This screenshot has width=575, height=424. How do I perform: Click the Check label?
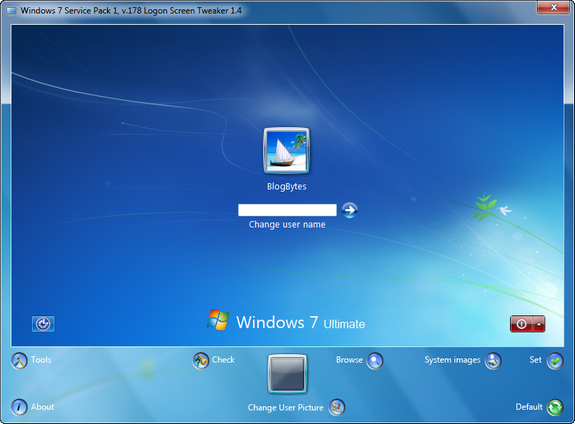[x=223, y=360]
